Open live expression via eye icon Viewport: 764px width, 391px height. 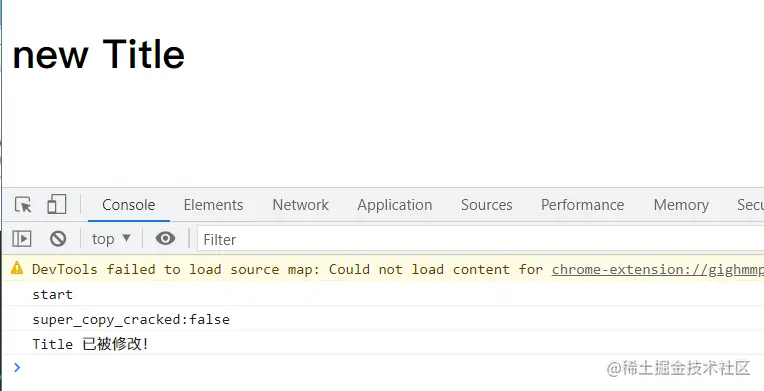click(166, 238)
